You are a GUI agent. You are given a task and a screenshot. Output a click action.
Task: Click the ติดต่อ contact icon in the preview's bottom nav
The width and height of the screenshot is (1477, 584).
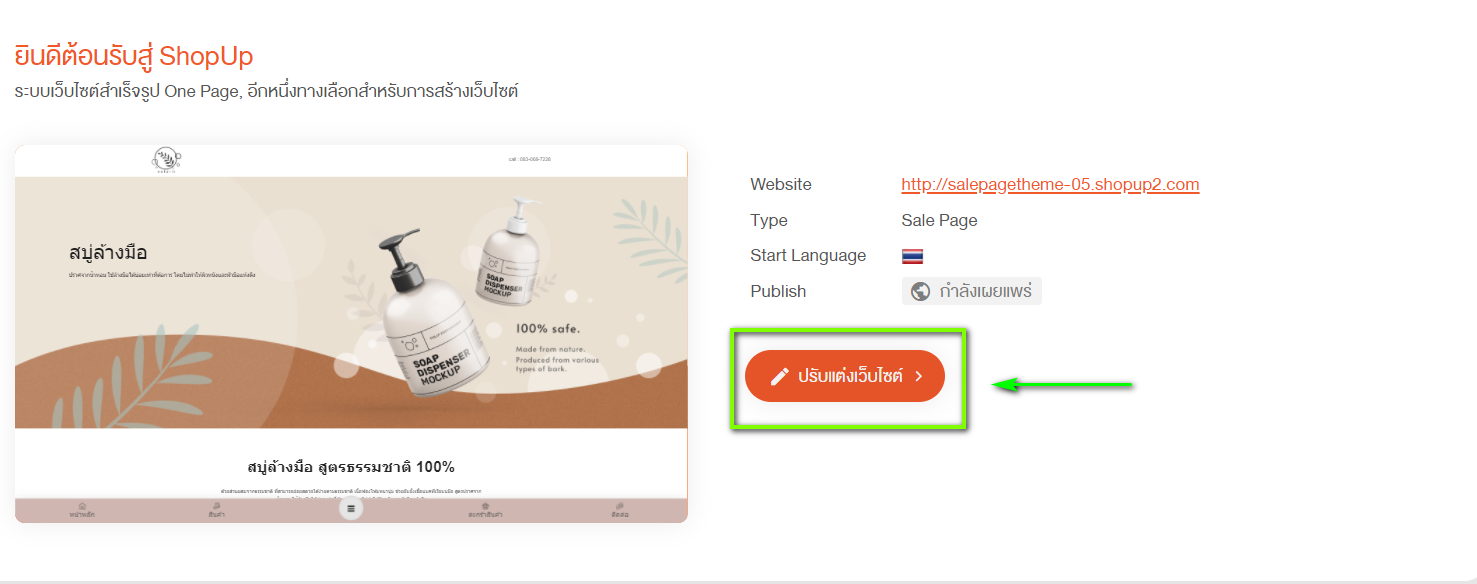620,506
